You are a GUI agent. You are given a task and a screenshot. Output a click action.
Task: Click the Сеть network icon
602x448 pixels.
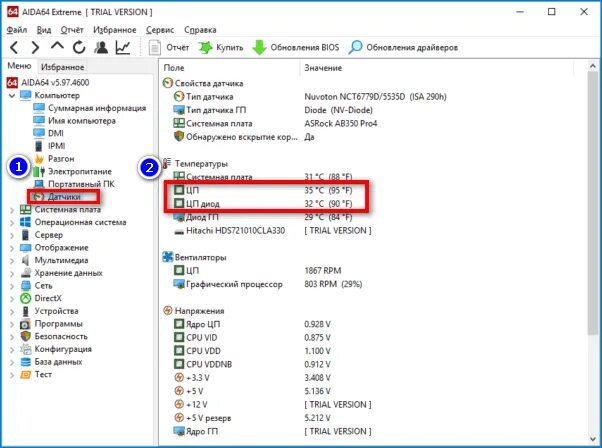click(25, 286)
